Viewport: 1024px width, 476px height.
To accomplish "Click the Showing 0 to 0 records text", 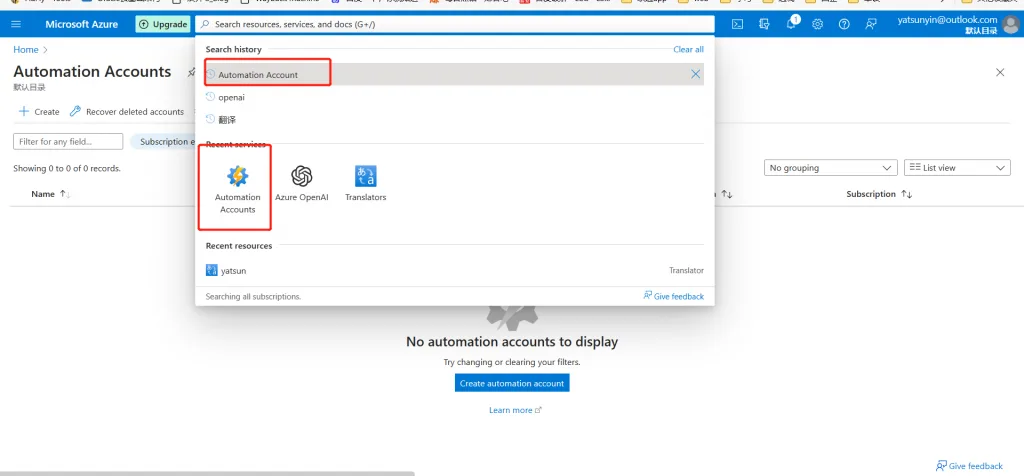I will pyautogui.click(x=67, y=168).
